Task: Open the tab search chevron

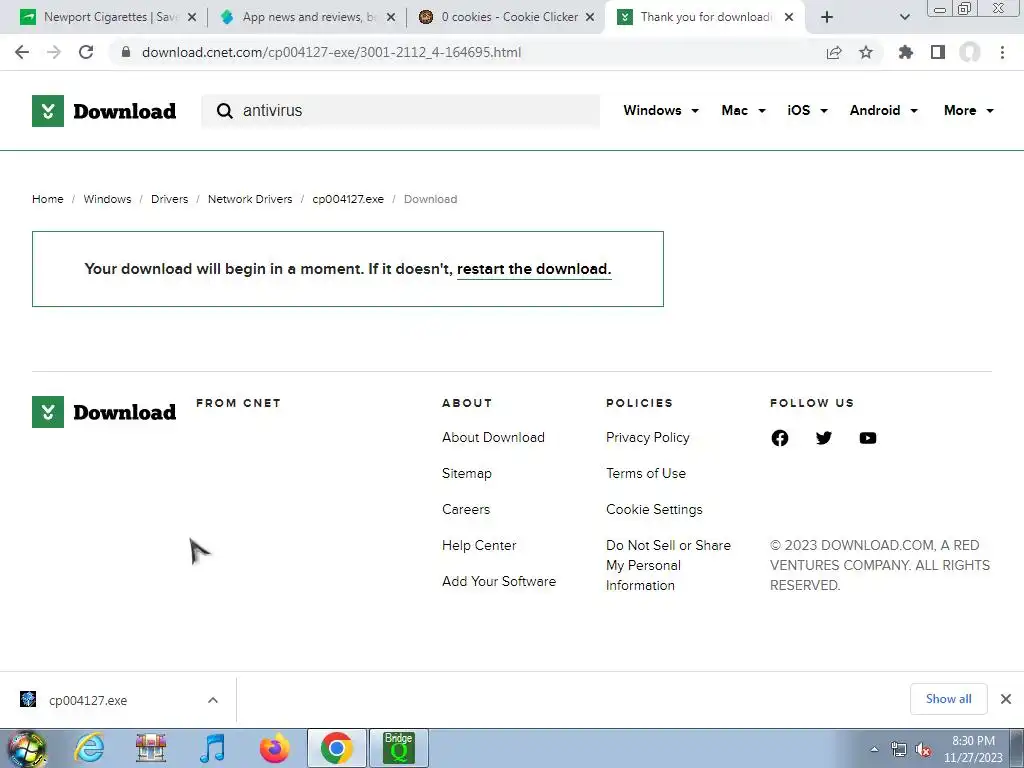Action: (x=904, y=17)
